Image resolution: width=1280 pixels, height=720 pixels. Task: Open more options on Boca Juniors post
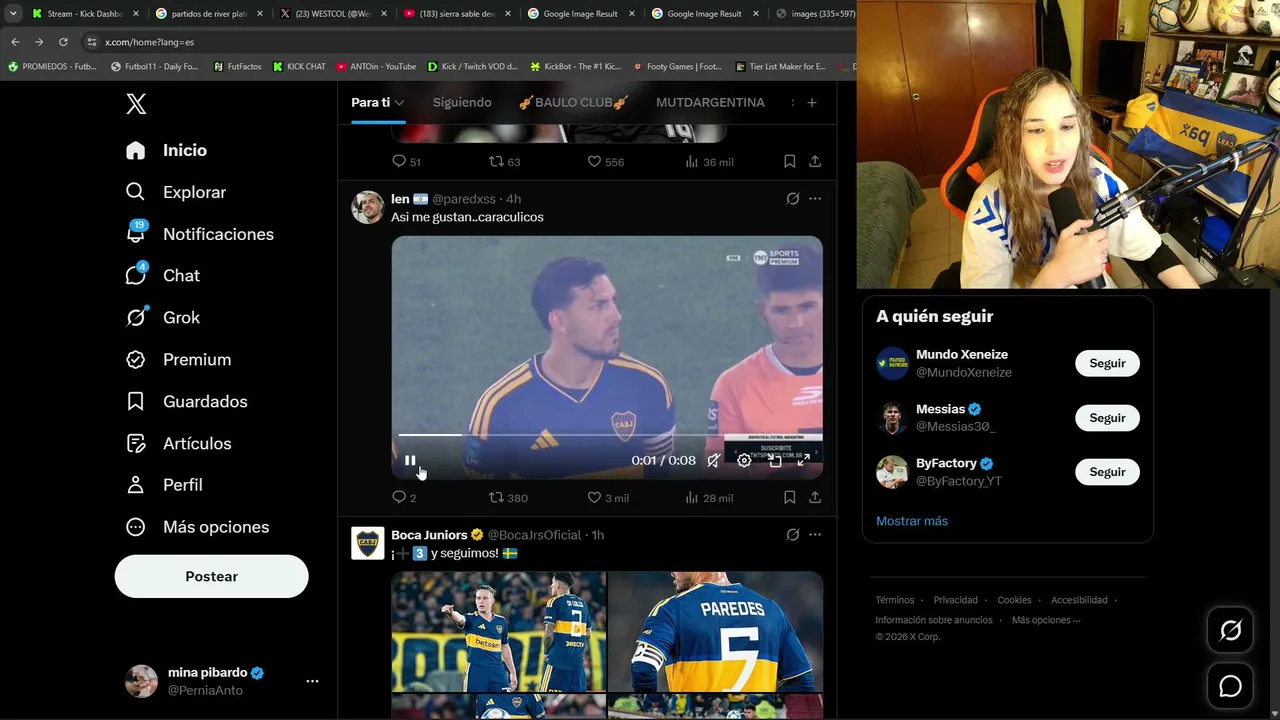coord(815,535)
